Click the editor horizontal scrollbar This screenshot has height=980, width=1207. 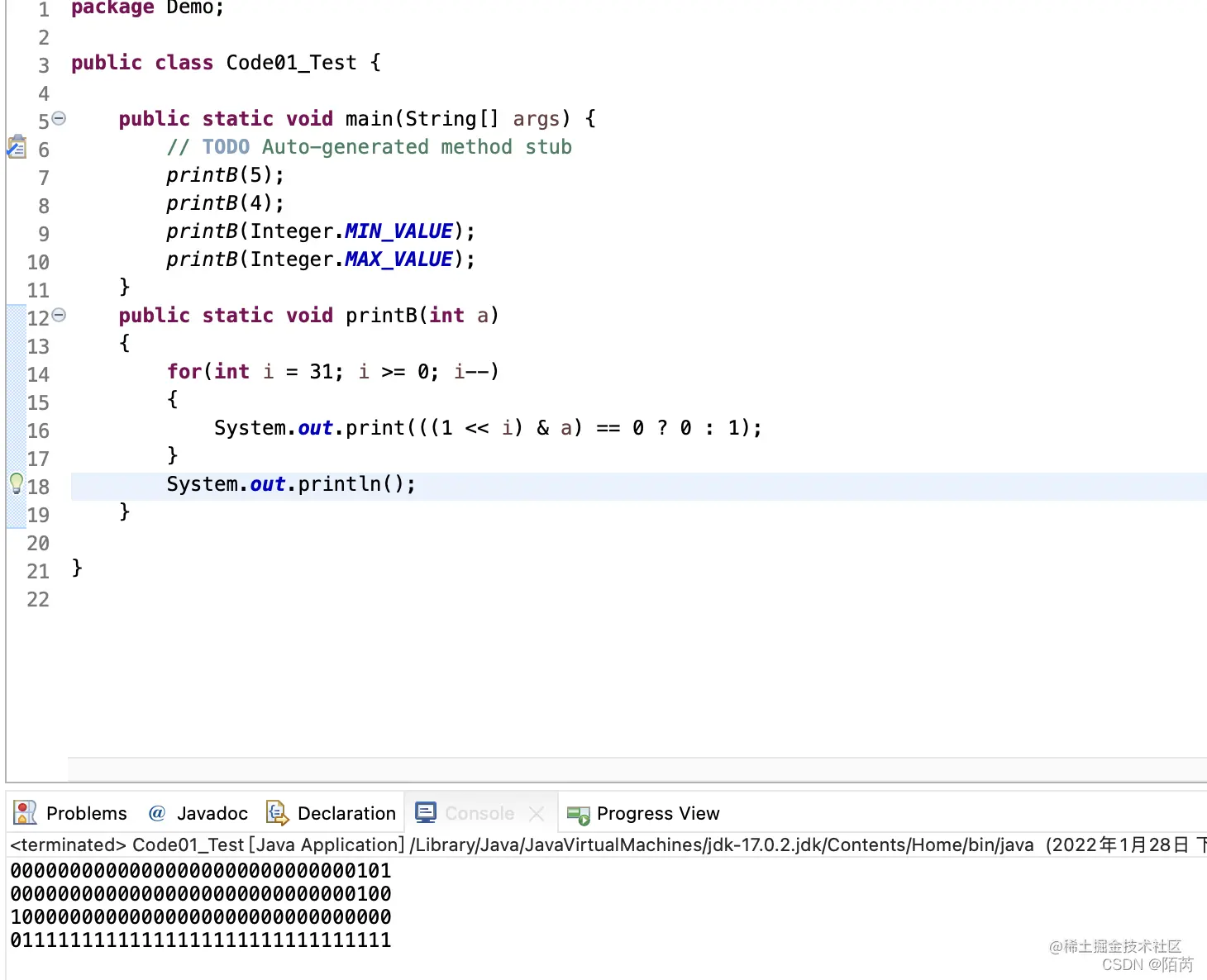[x=637, y=769]
